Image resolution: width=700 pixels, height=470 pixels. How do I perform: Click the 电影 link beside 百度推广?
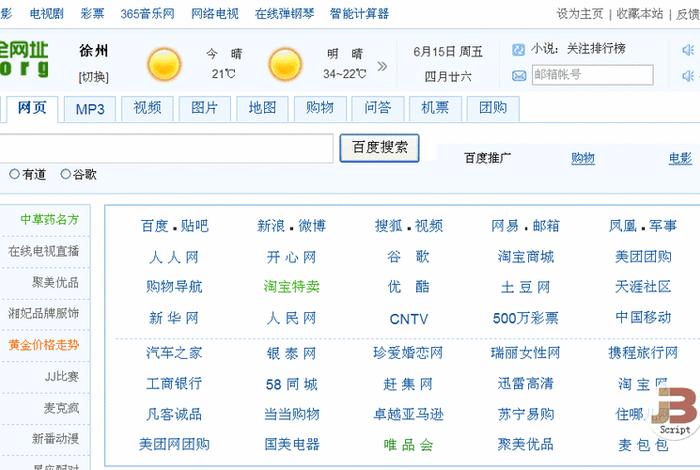680,158
